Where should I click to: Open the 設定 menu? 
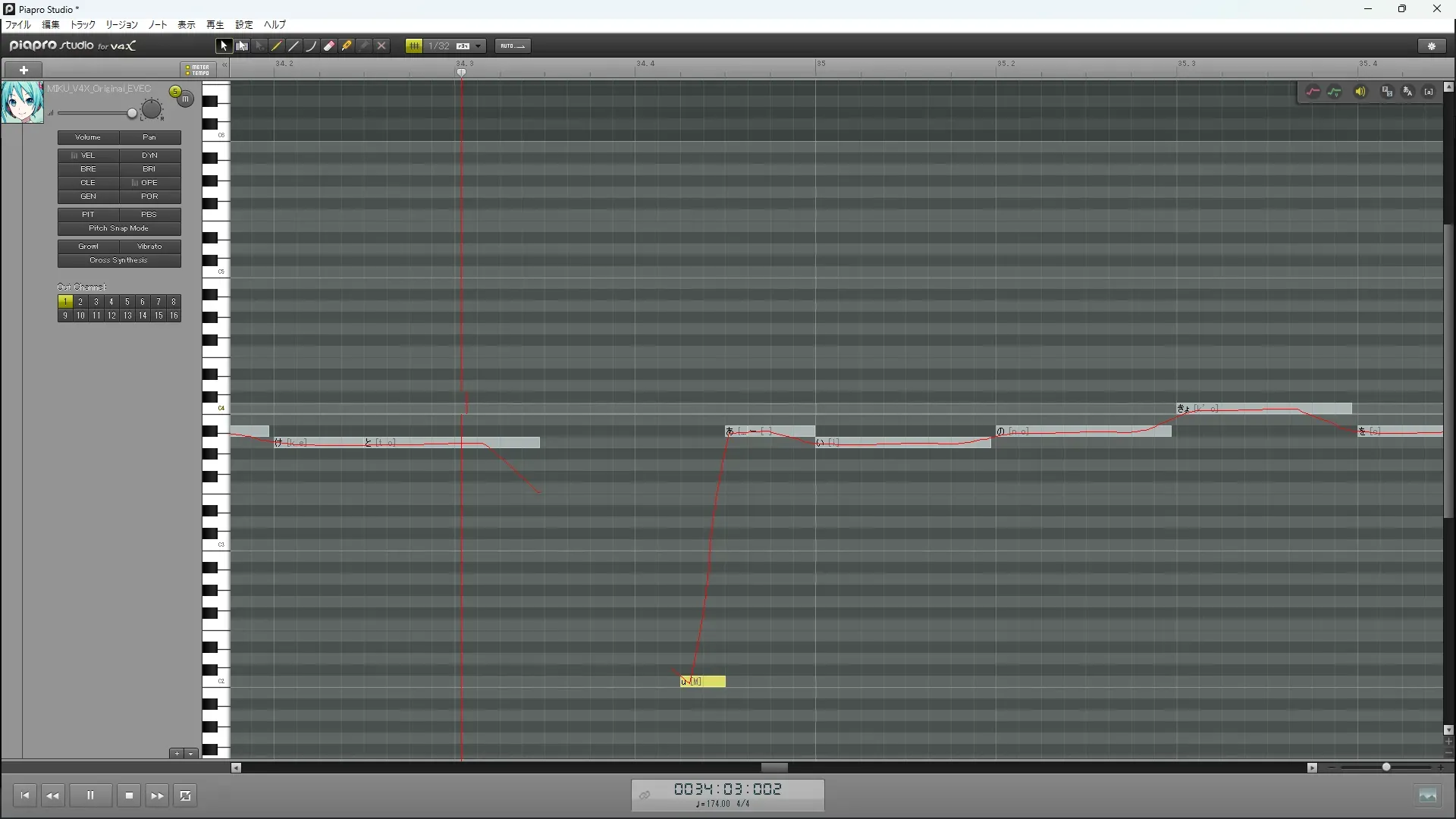(x=243, y=25)
